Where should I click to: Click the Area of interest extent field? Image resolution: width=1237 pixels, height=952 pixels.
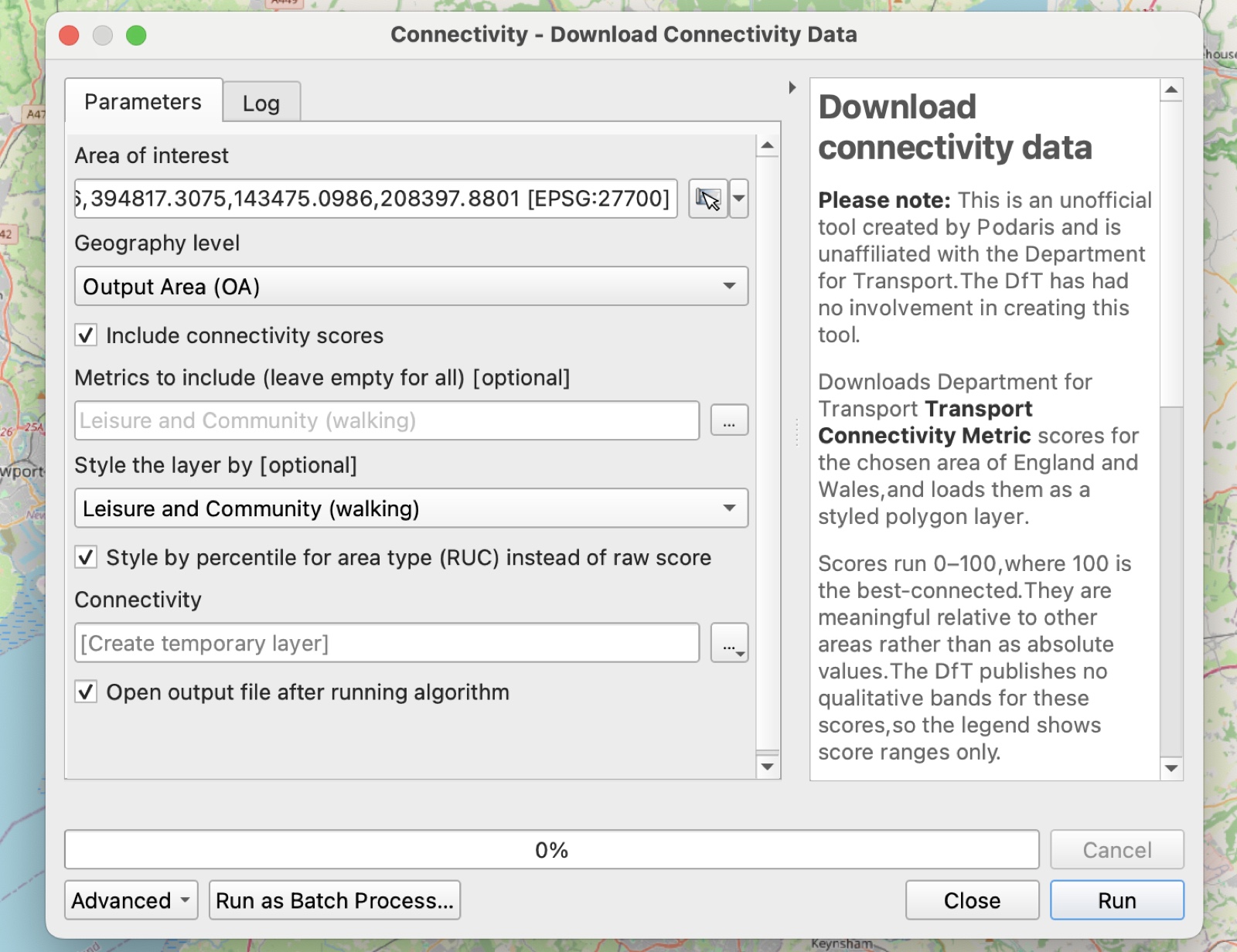click(x=376, y=199)
